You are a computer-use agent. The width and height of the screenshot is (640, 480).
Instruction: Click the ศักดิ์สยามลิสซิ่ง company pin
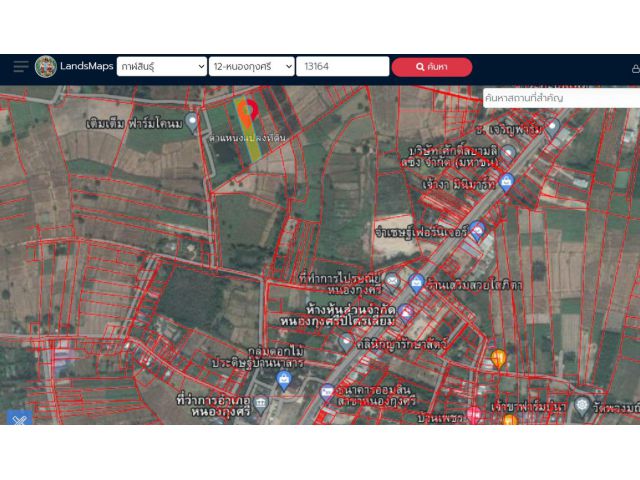pos(509,154)
